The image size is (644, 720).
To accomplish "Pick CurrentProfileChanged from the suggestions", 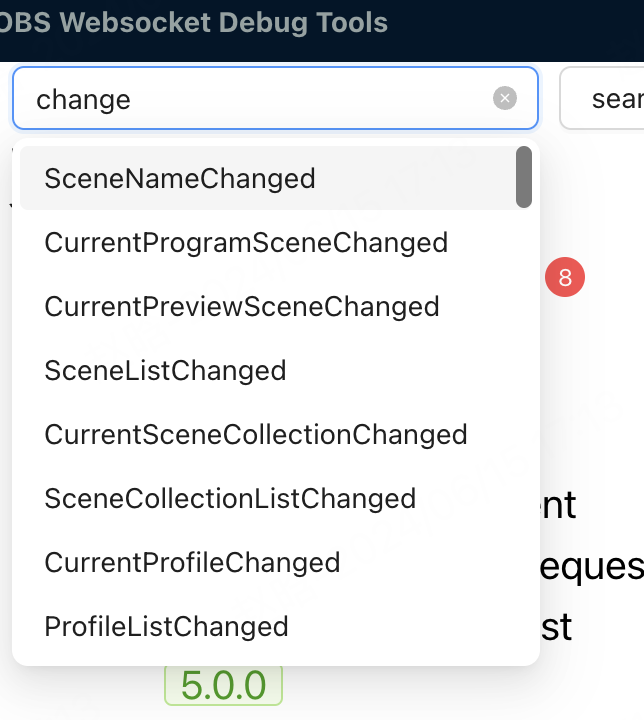I will (193, 562).
